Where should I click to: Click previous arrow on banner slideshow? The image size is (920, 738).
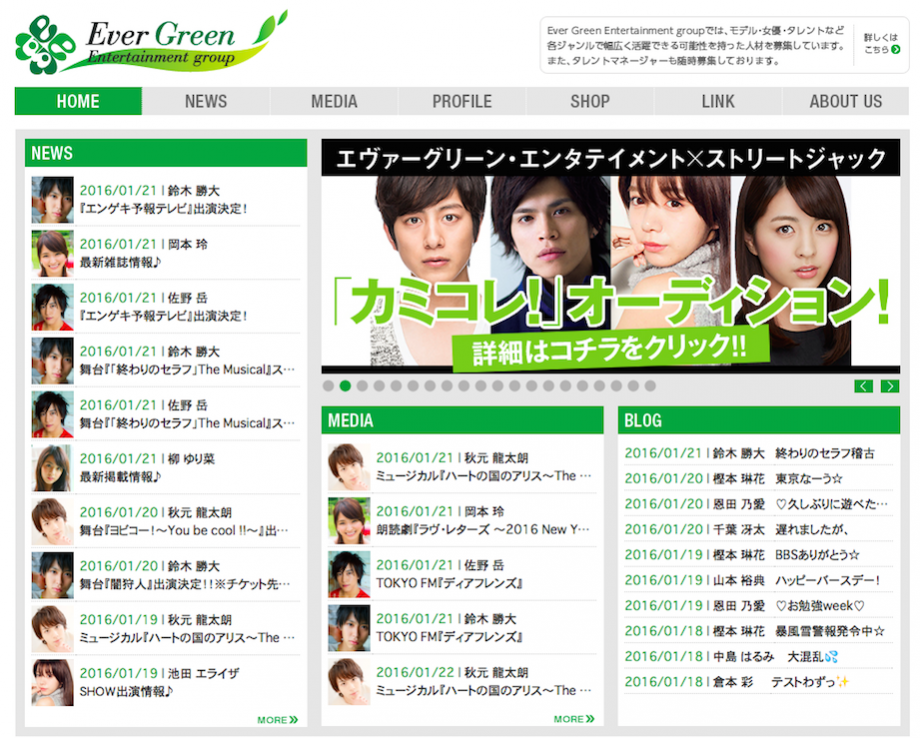click(x=864, y=386)
